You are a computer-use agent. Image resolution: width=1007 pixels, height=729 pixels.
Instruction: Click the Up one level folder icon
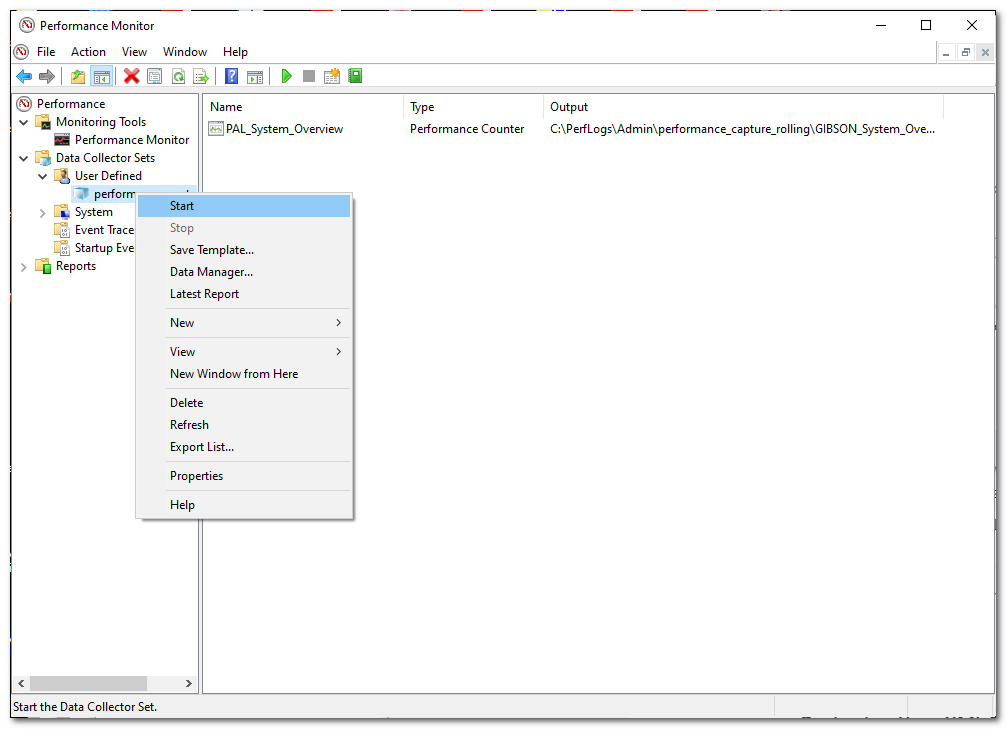78,76
